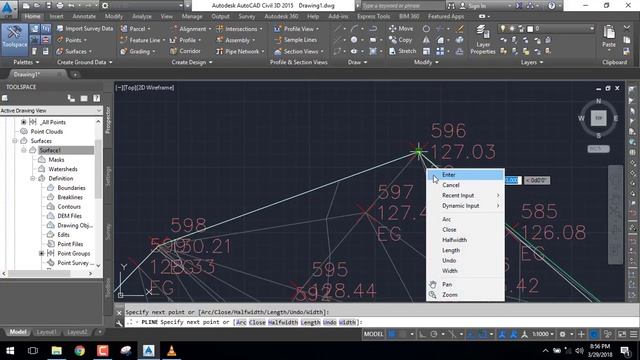Select Watersheds tree item
Image resolution: width=640 pixels, height=360 pixels.
(63, 169)
